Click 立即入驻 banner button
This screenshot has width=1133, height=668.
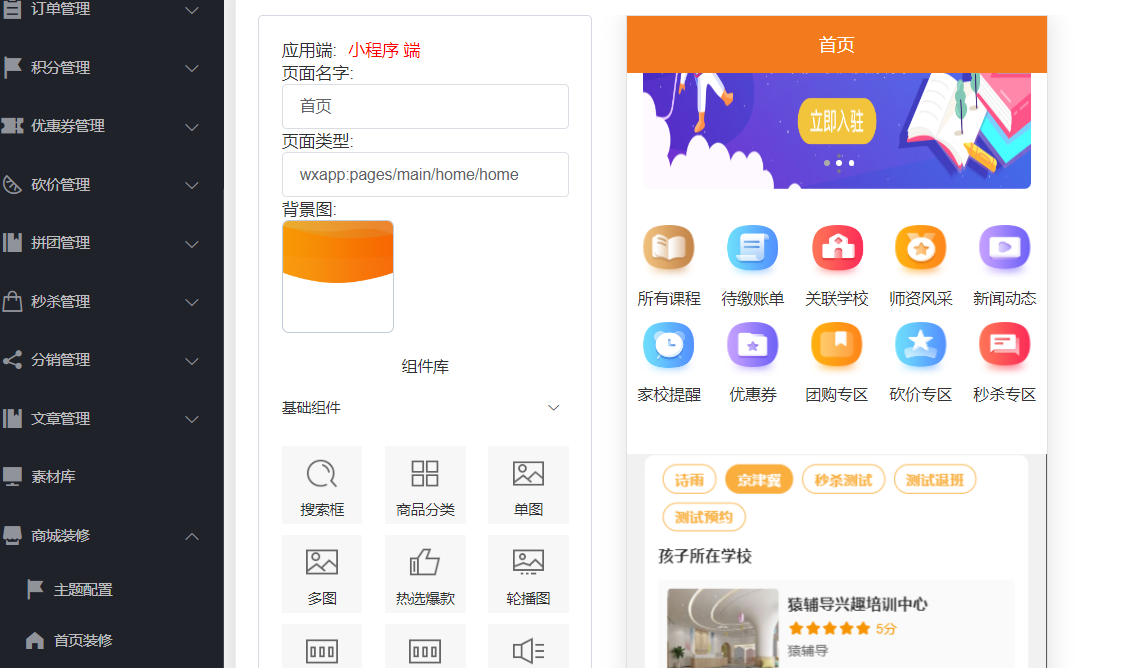(837, 121)
